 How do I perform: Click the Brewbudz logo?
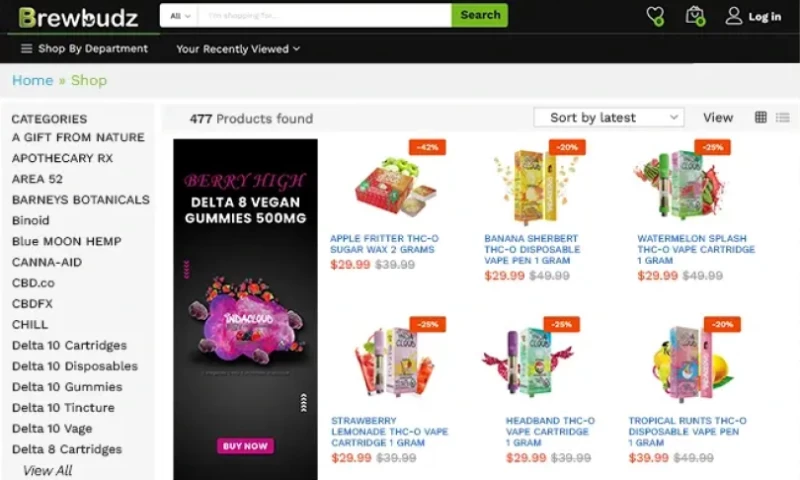pos(79,18)
